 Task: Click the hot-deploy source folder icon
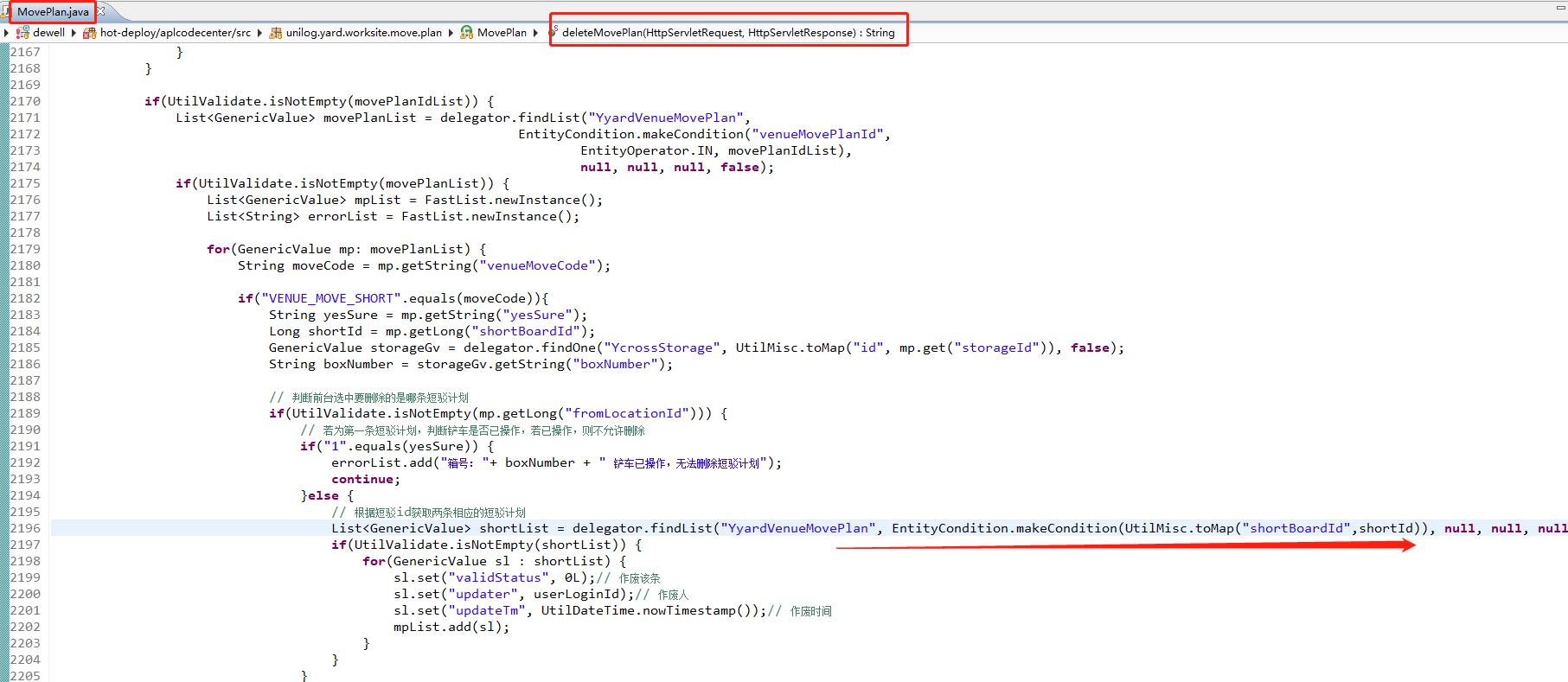pyautogui.click(x=89, y=33)
